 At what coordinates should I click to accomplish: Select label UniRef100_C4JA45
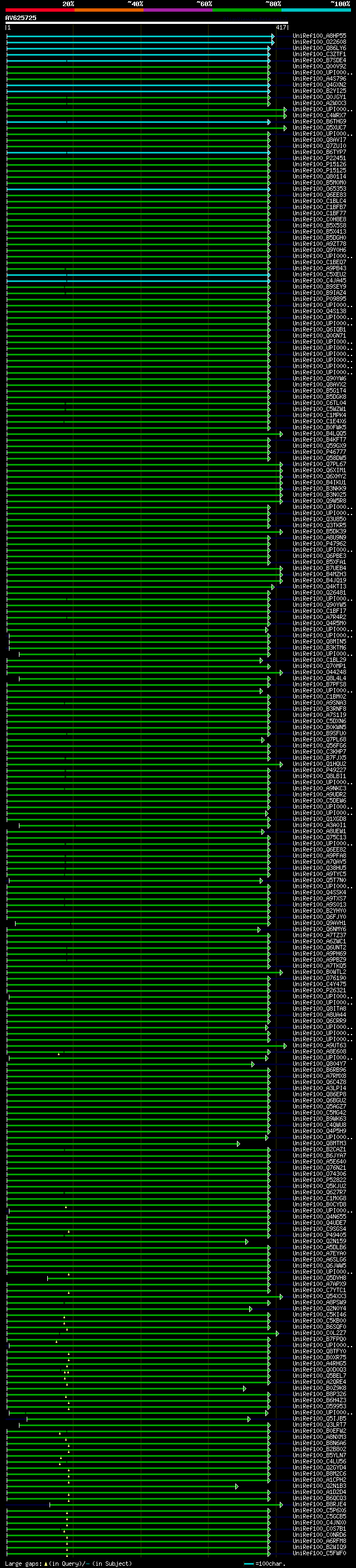[x=319, y=280]
